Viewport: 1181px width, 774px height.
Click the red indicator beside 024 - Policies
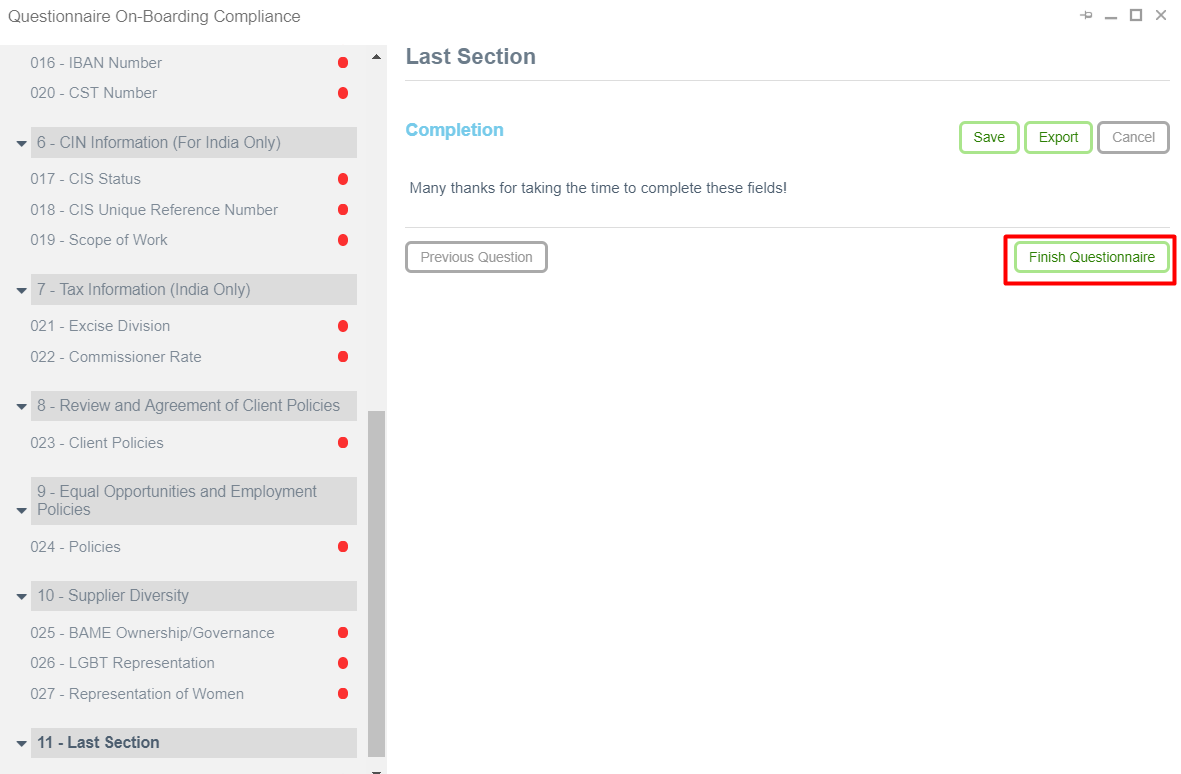[342, 547]
